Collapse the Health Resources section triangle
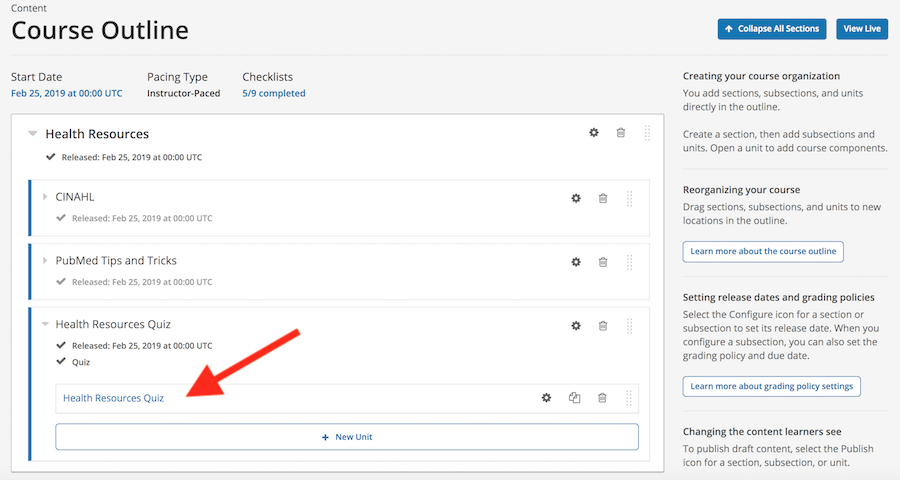 tap(33, 134)
